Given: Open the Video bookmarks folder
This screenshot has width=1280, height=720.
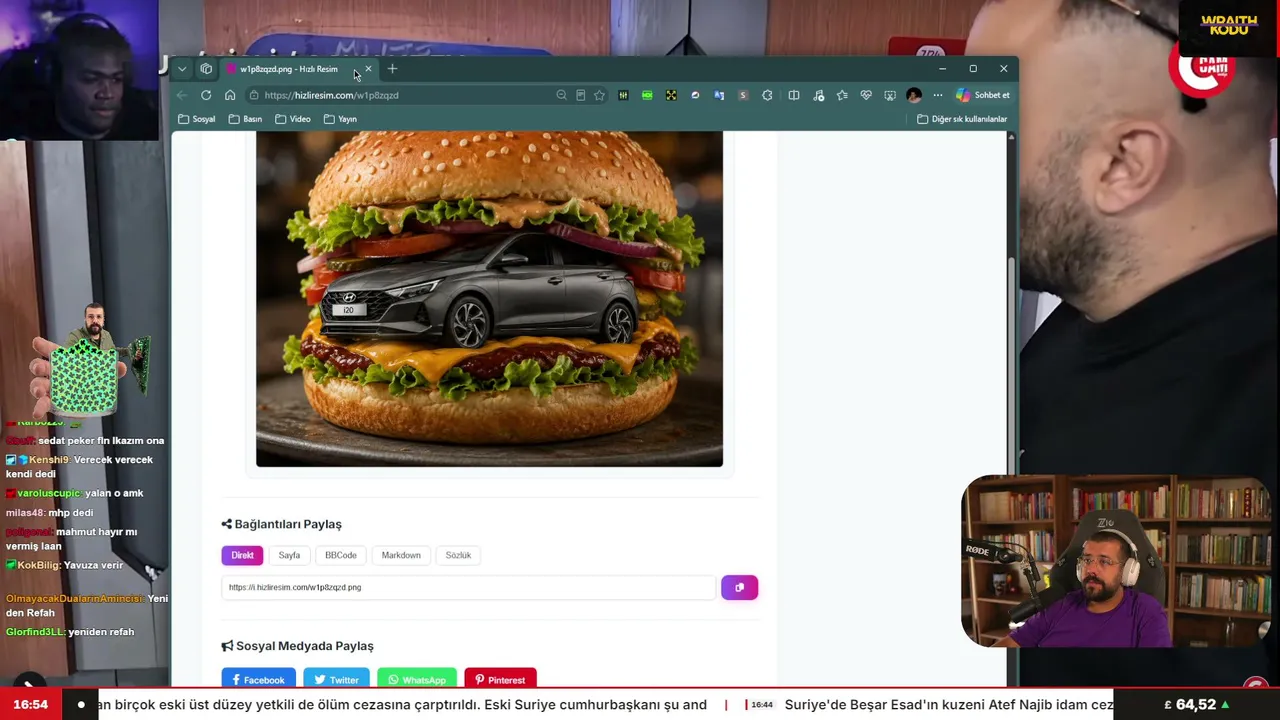Looking at the screenshot, I should [293, 119].
